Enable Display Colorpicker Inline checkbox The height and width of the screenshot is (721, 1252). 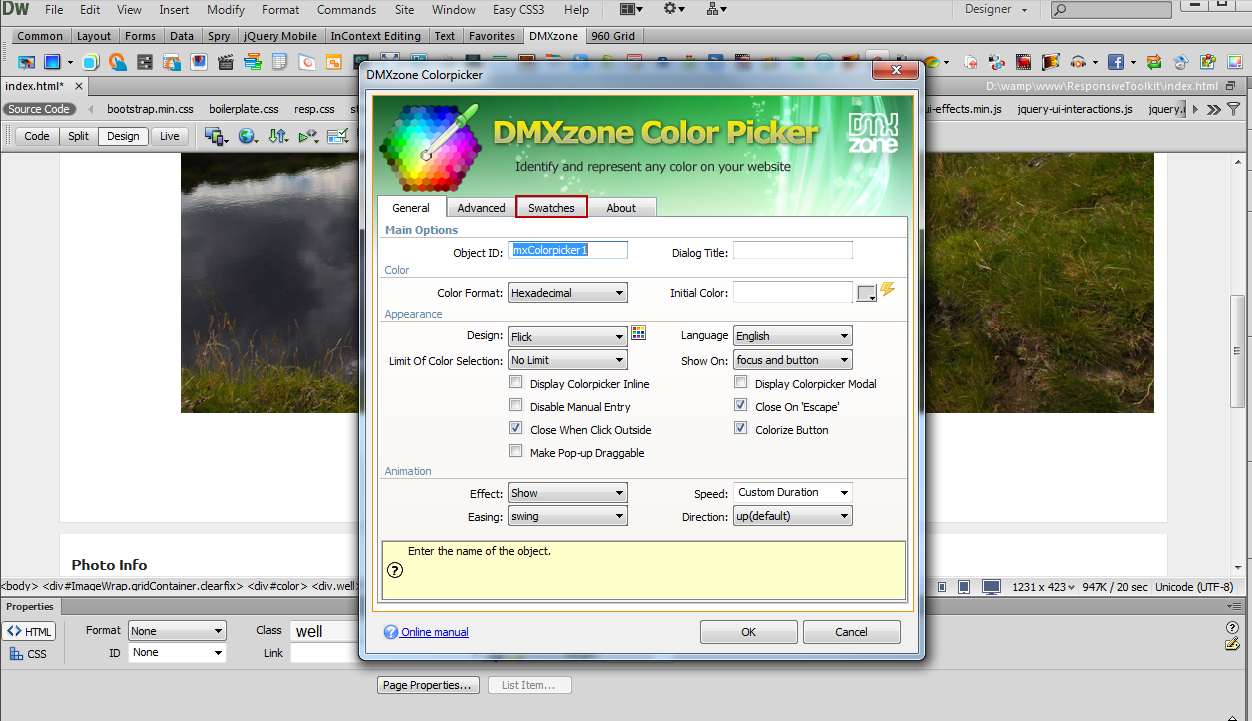(516, 383)
